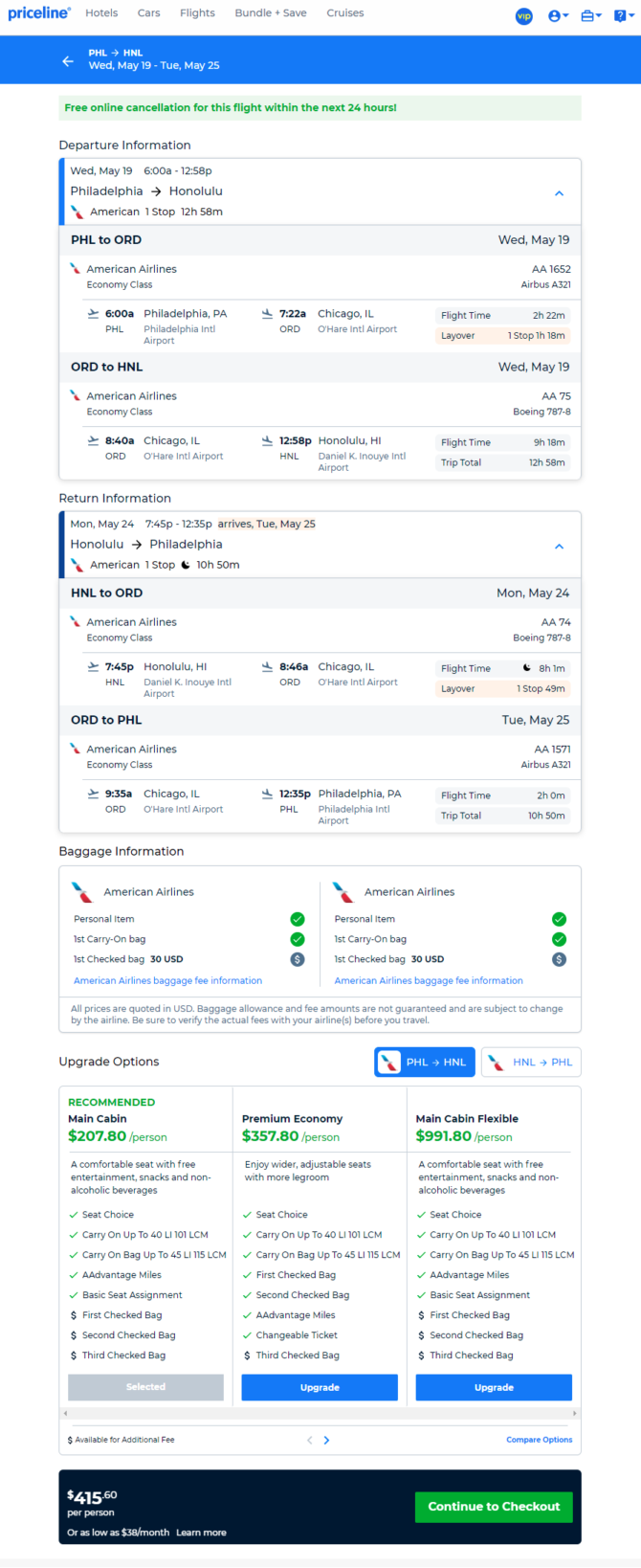This screenshot has height=1568, width=641.
Task: Go back using the left arrow
Action: click(68, 61)
